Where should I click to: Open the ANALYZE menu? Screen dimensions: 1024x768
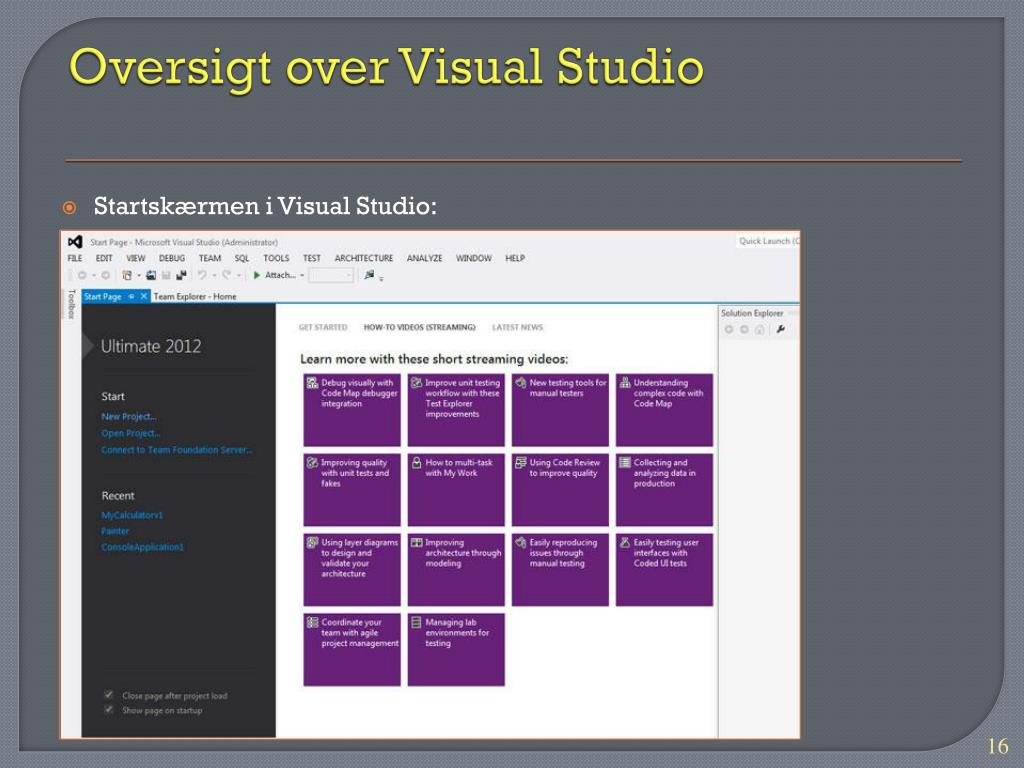(x=424, y=259)
